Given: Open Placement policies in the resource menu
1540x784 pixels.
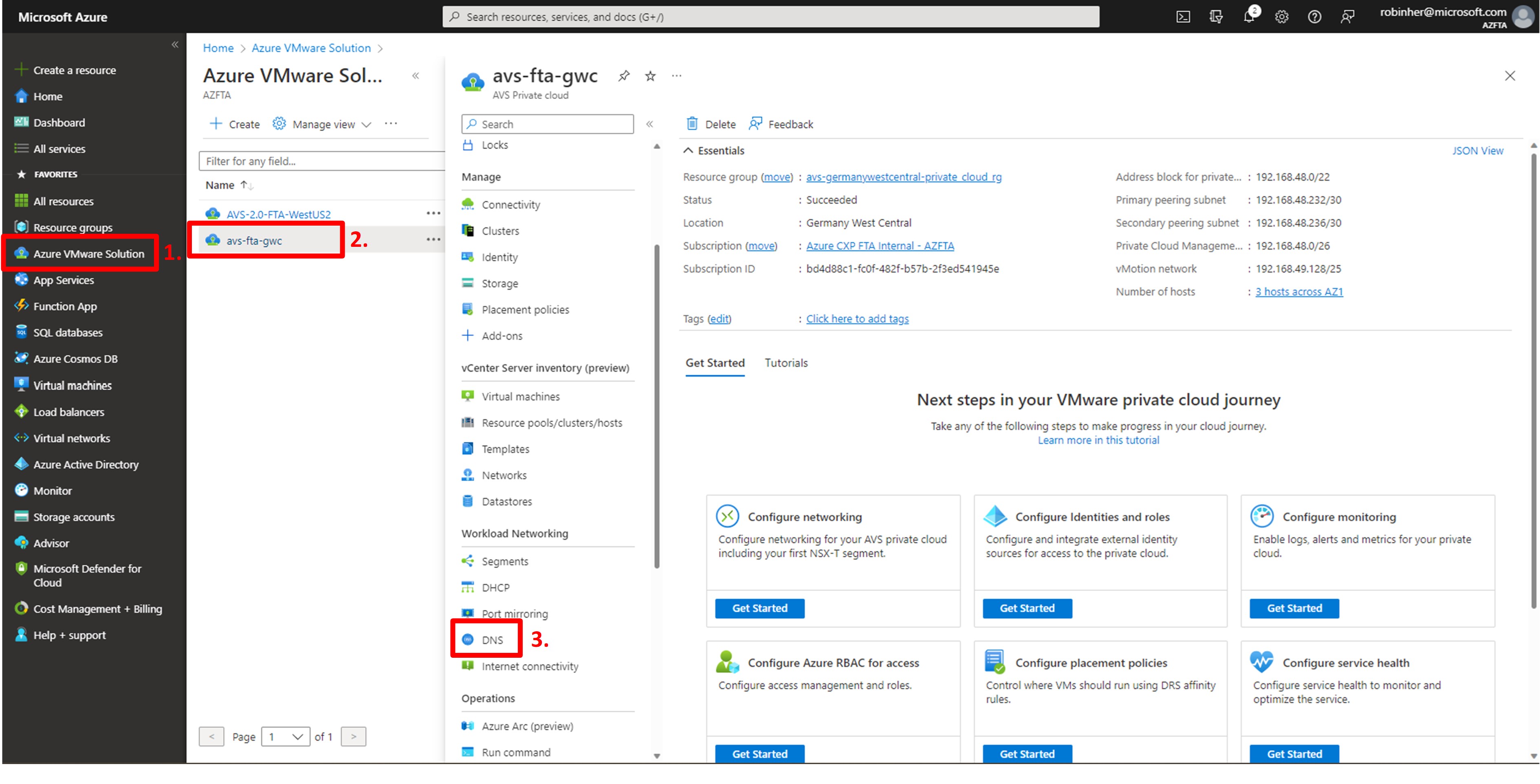Looking at the screenshot, I should 525,309.
